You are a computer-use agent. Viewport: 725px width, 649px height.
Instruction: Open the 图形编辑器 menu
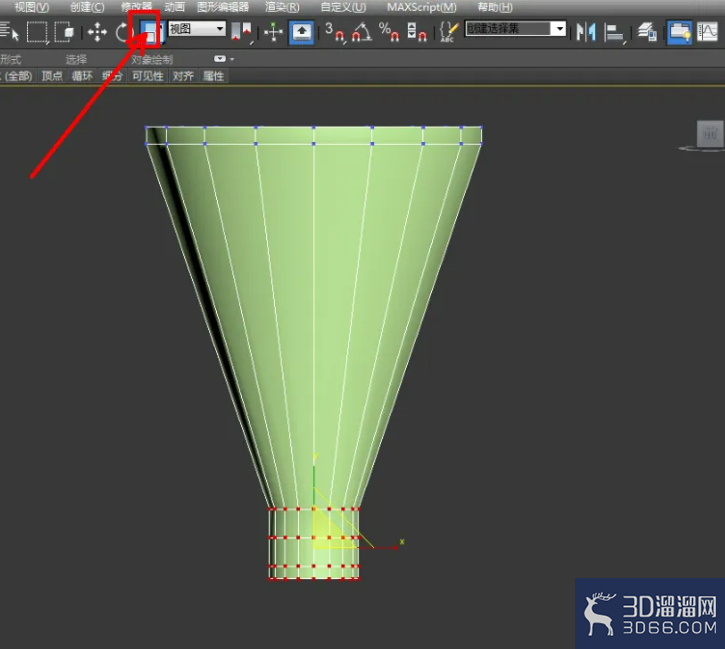(223, 7)
